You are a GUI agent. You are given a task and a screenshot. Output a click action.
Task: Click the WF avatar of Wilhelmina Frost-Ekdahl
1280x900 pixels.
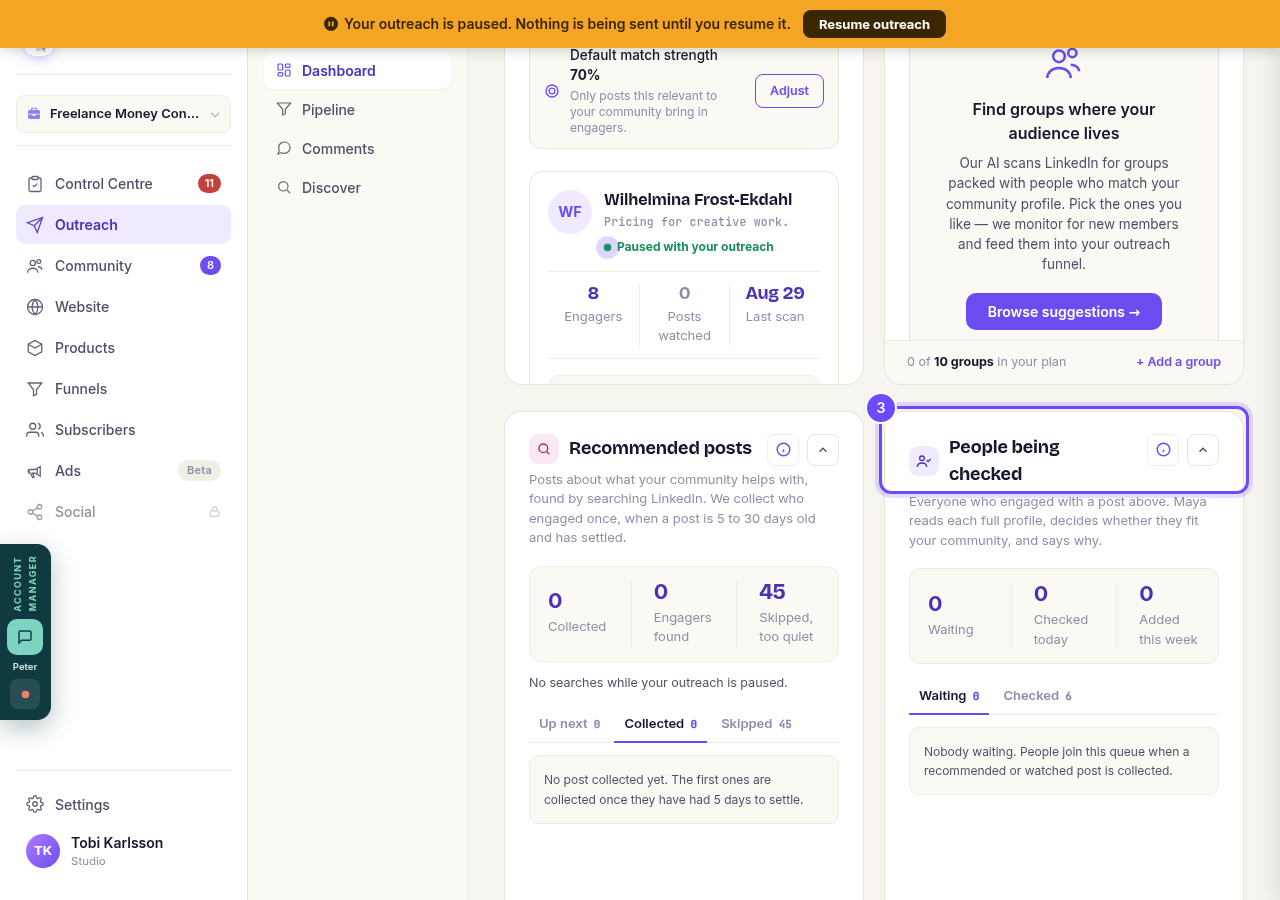click(570, 212)
